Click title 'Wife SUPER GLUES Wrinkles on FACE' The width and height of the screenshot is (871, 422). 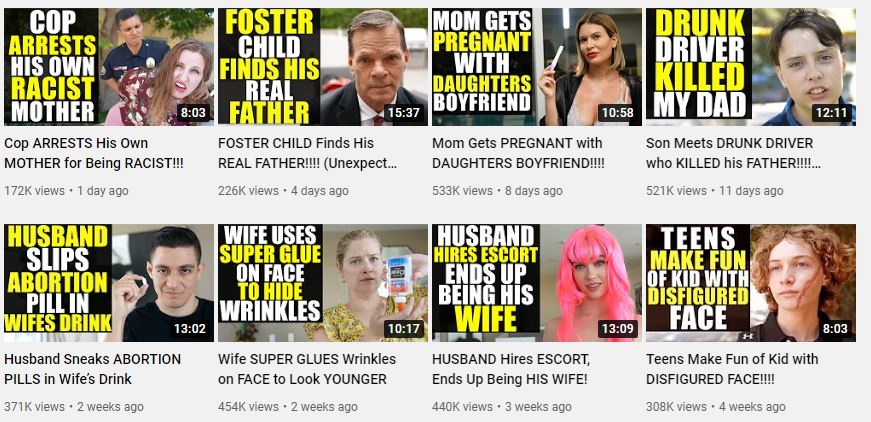click(307, 369)
